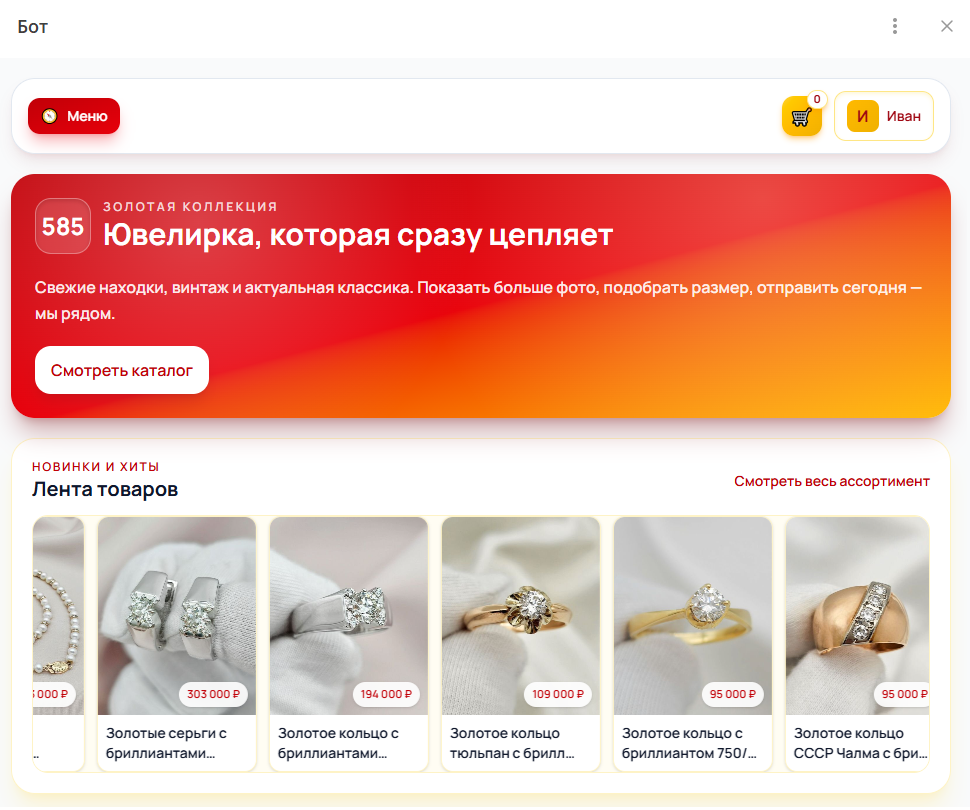The image size is (970, 810).
Task: Click the partially visible pearl necklace card
Action: pos(58,644)
